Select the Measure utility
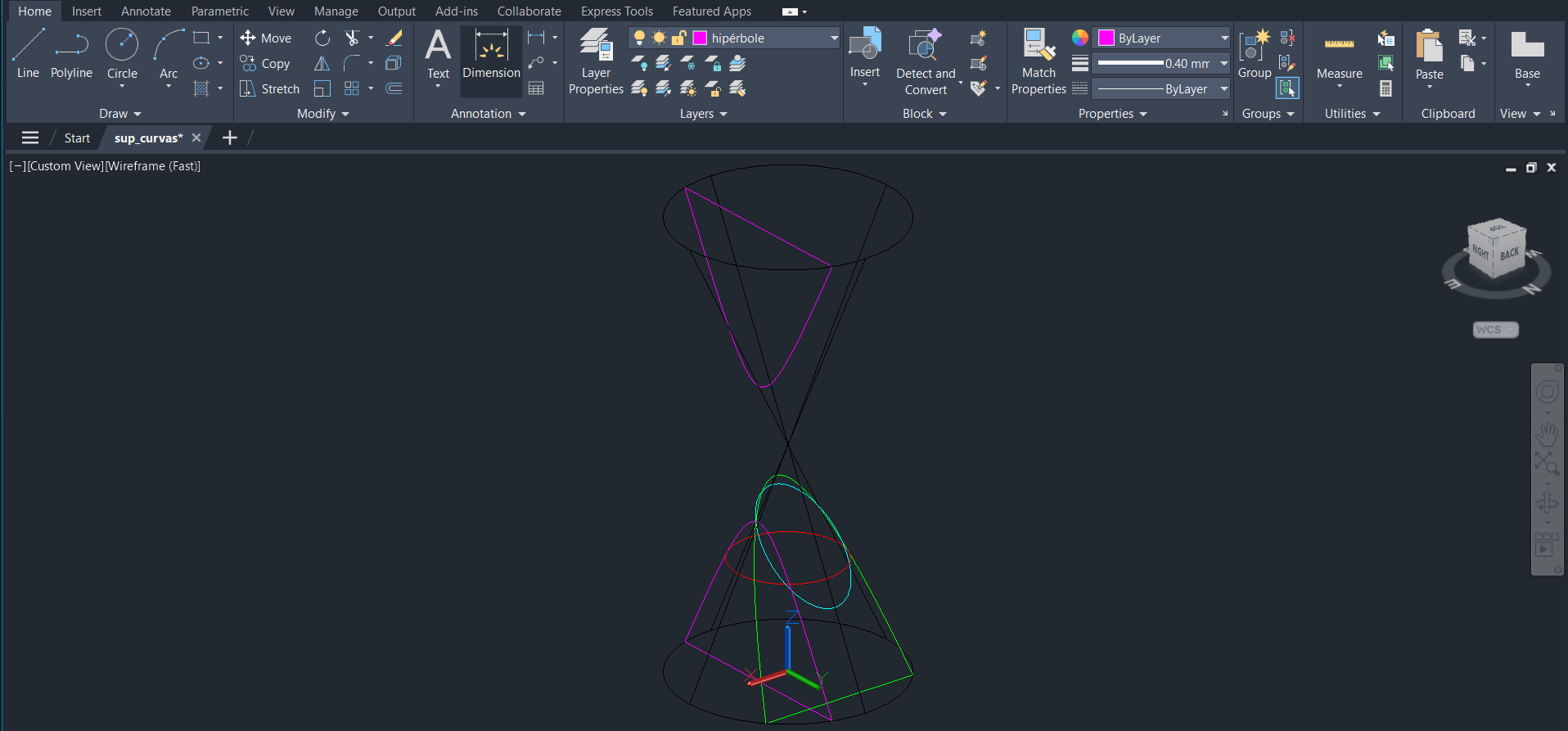 coord(1339,56)
